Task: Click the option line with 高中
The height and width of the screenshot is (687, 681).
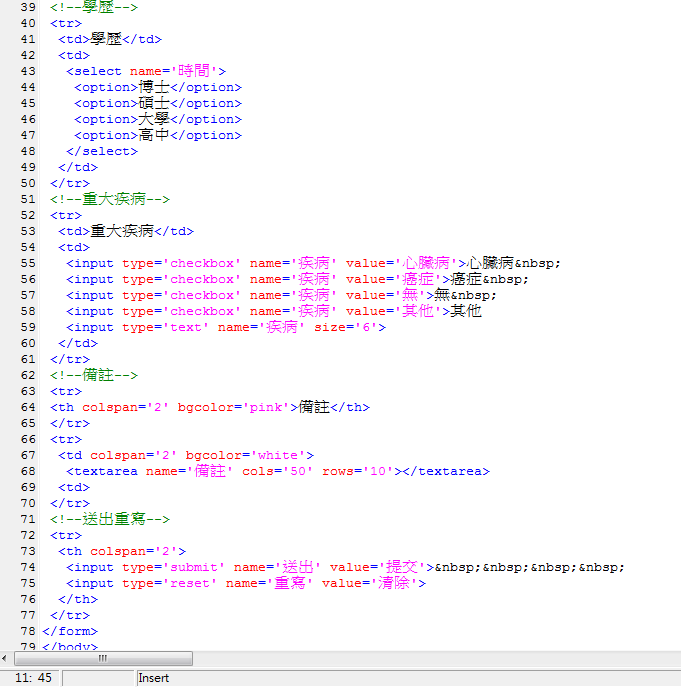Action: (x=158, y=135)
